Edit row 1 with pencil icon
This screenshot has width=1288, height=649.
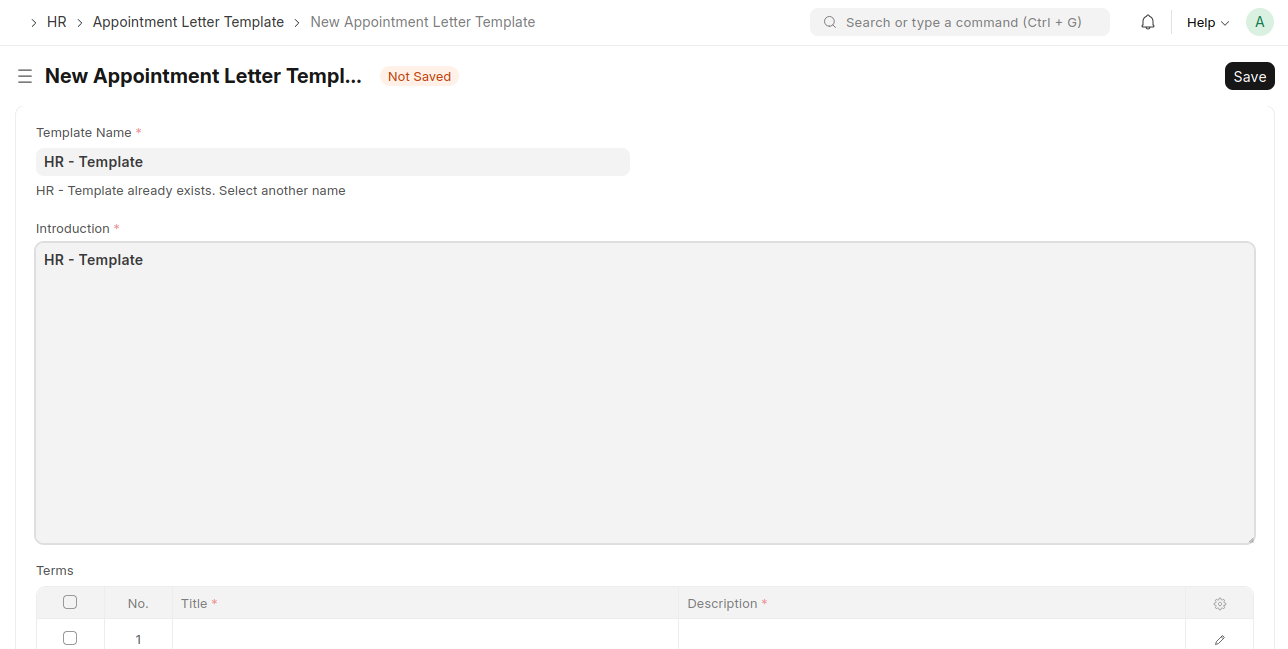click(x=1219, y=639)
